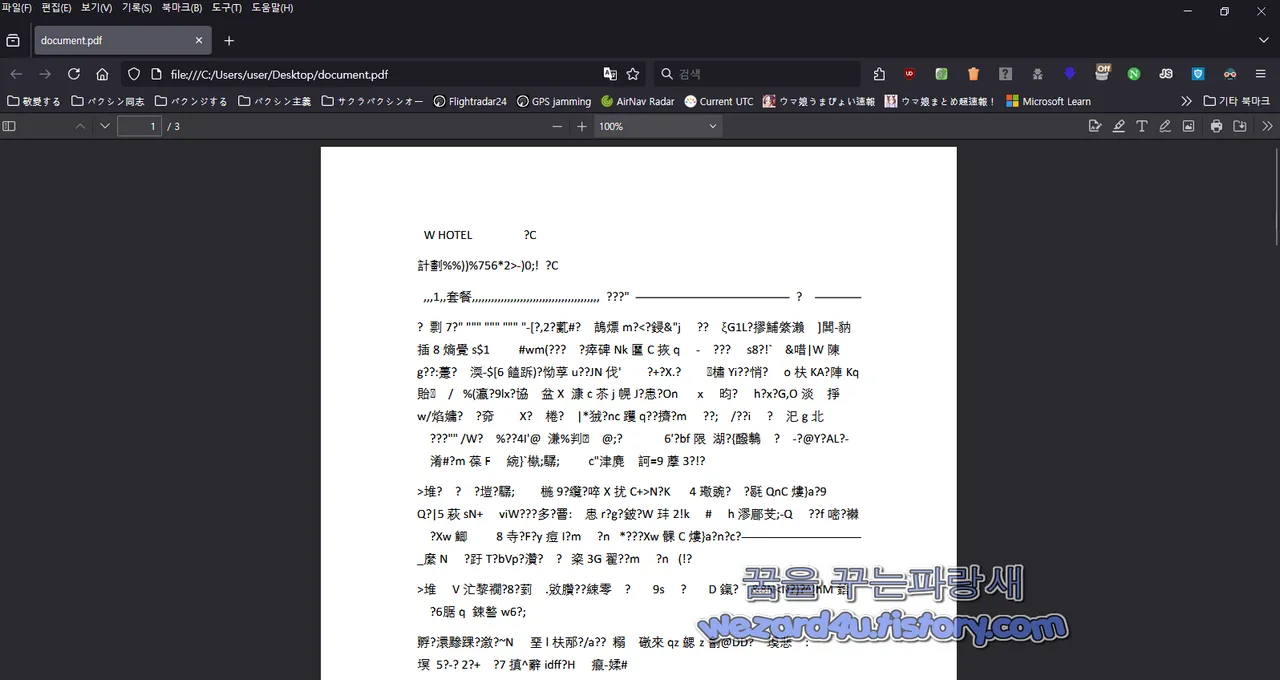1280x680 pixels.
Task: Click the back navigation arrow
Action: pyautogui.click(x=16, y=74)
